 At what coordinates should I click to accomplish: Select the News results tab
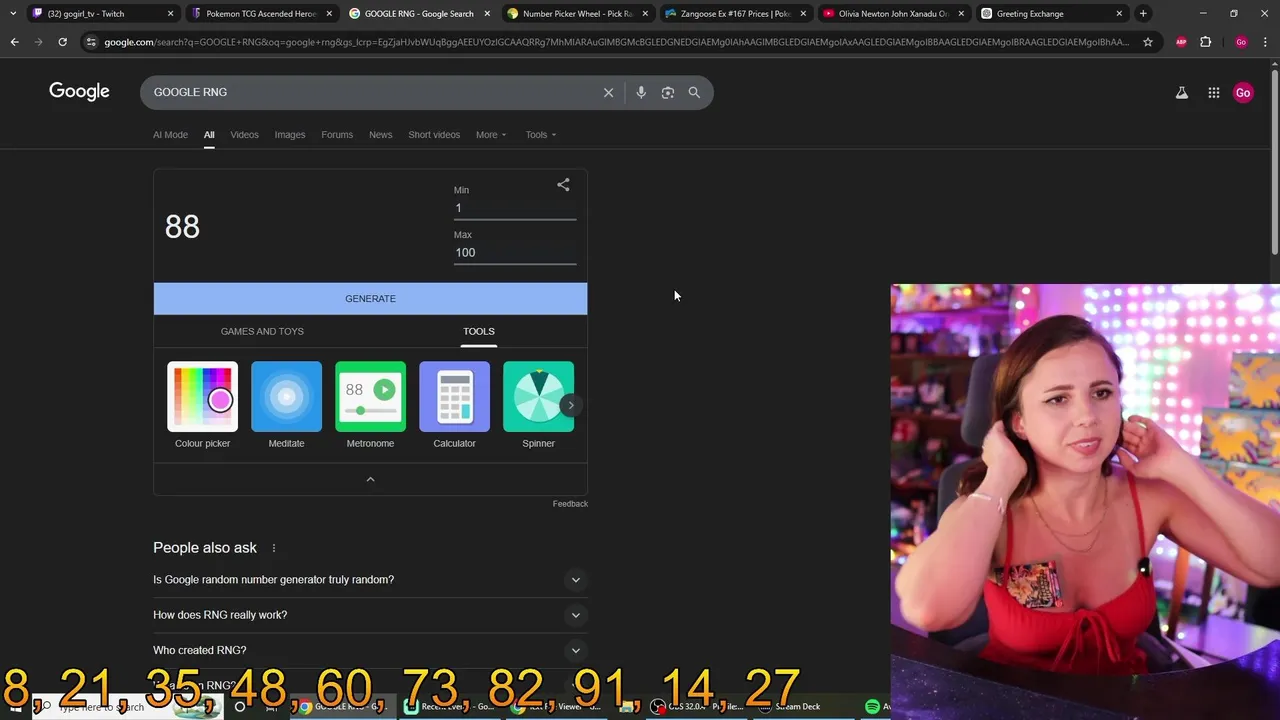coord(380,135)
